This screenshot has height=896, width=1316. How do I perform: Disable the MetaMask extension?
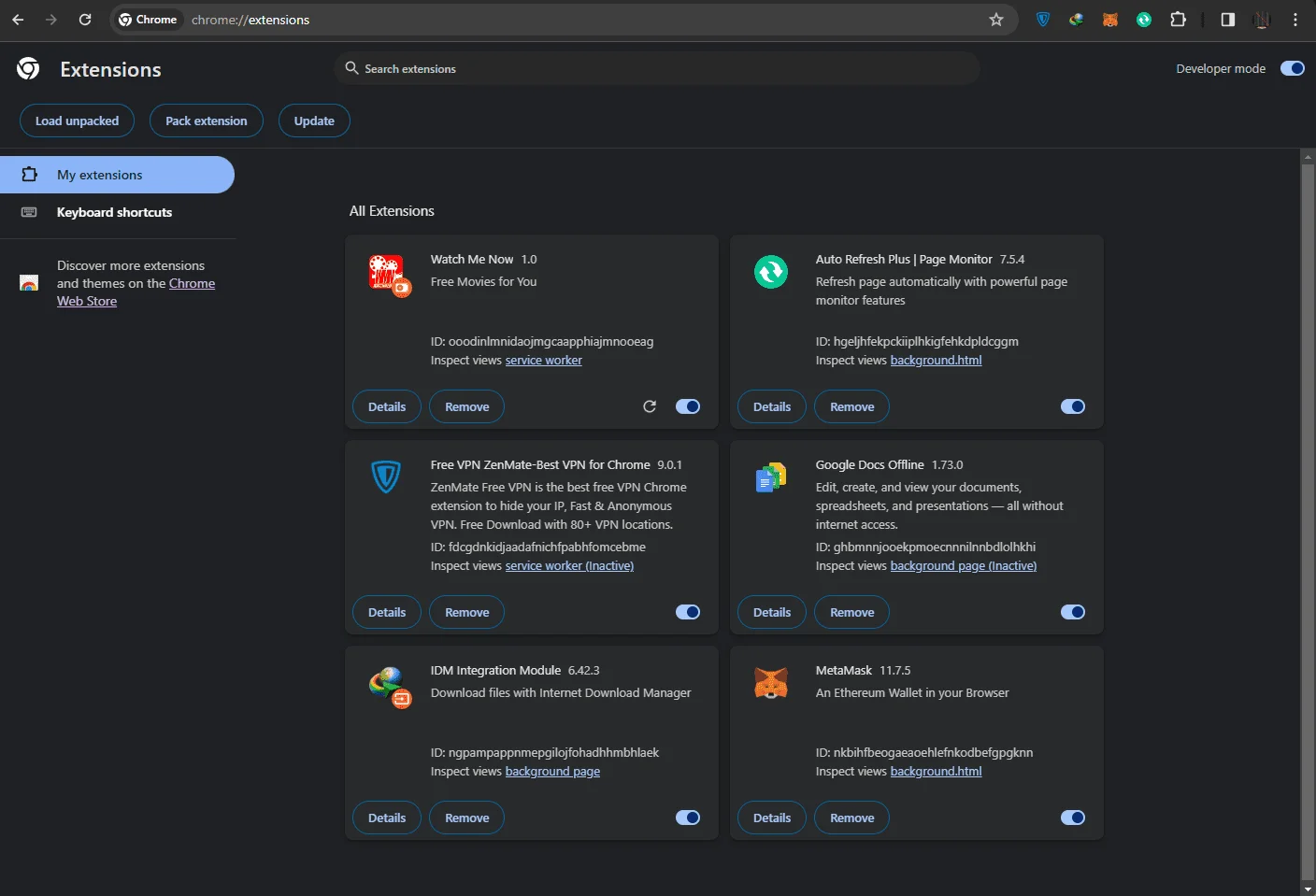click(x=1073, y=818)
